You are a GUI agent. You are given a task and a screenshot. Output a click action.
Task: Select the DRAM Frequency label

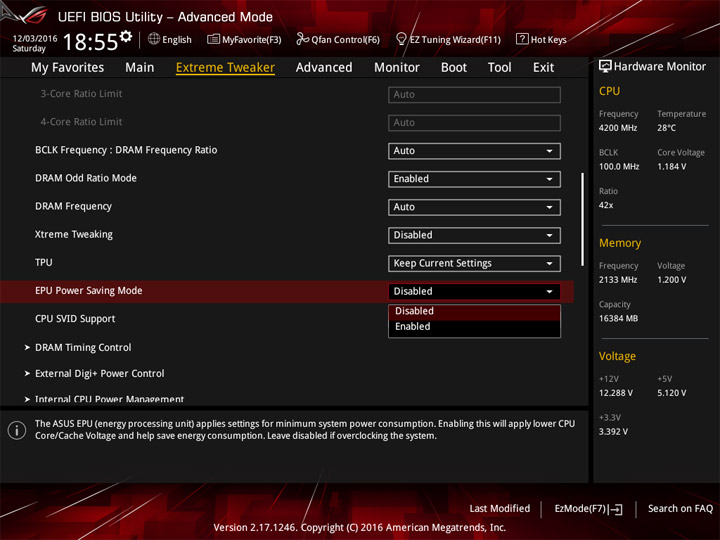pyautogui.click(x=73, y=207)
